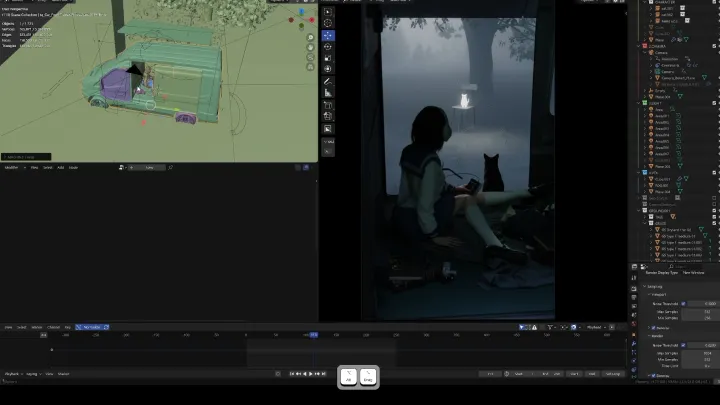Collapse the Sampling panel
The width and height of the screenshot is (720, 405).
644,287
